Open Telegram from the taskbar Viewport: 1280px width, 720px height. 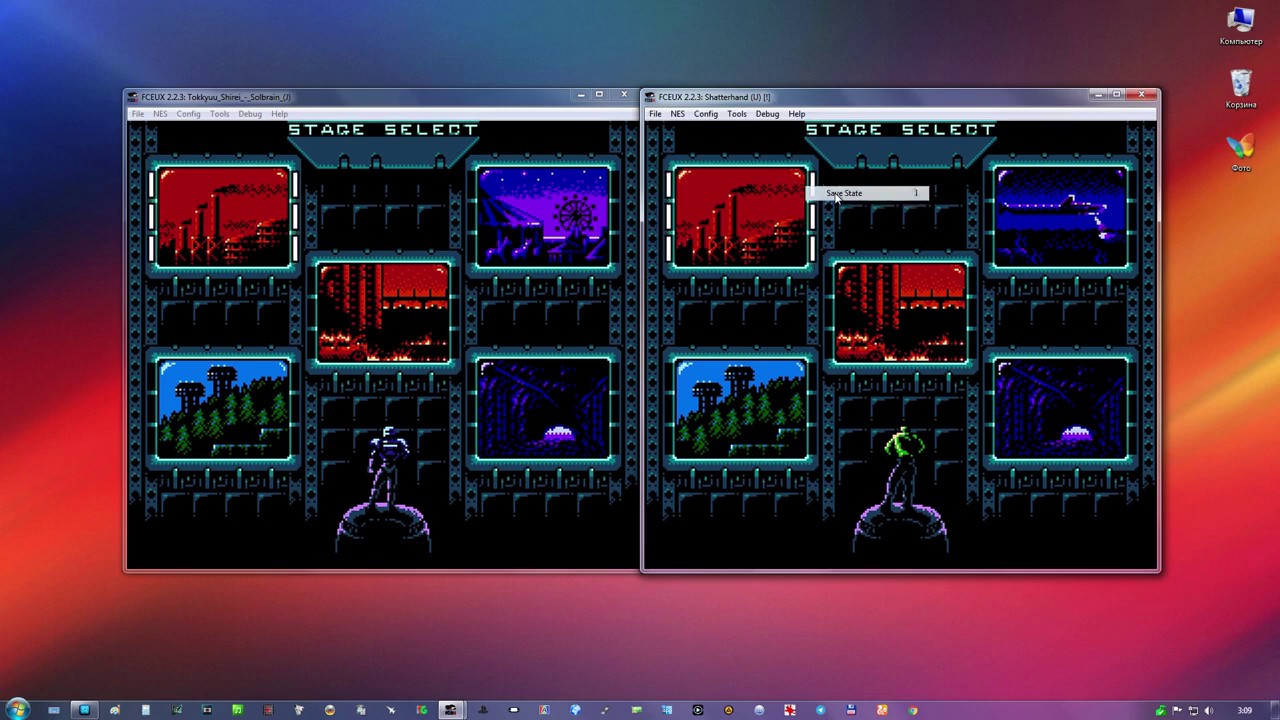(x=820, y=710)
